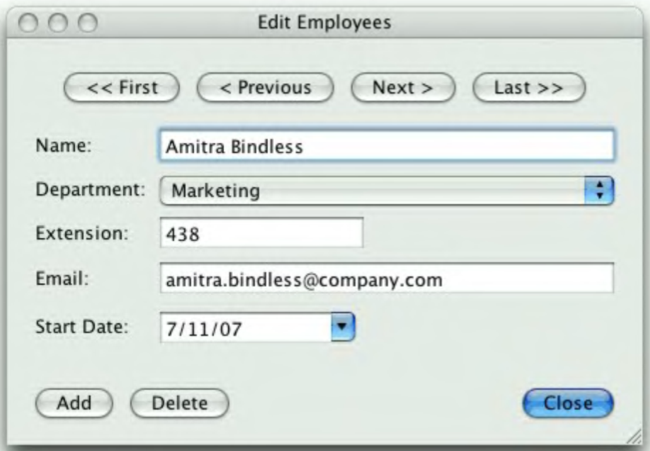
Task: Focus the Extension field containing 438
Action: tap(260, 234)
